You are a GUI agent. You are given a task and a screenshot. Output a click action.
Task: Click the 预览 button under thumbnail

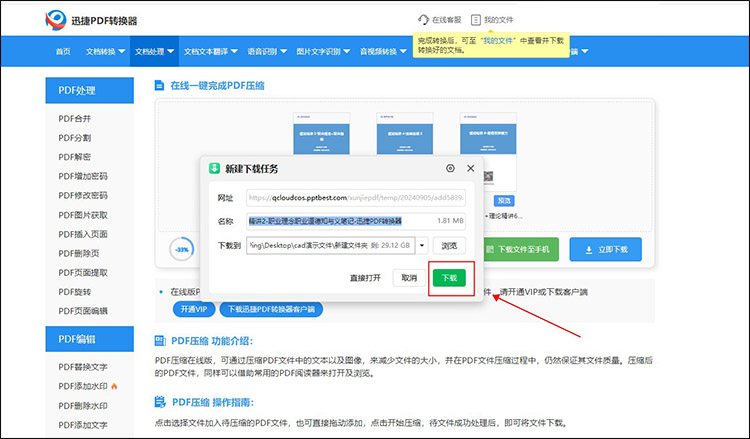point(504,201)
